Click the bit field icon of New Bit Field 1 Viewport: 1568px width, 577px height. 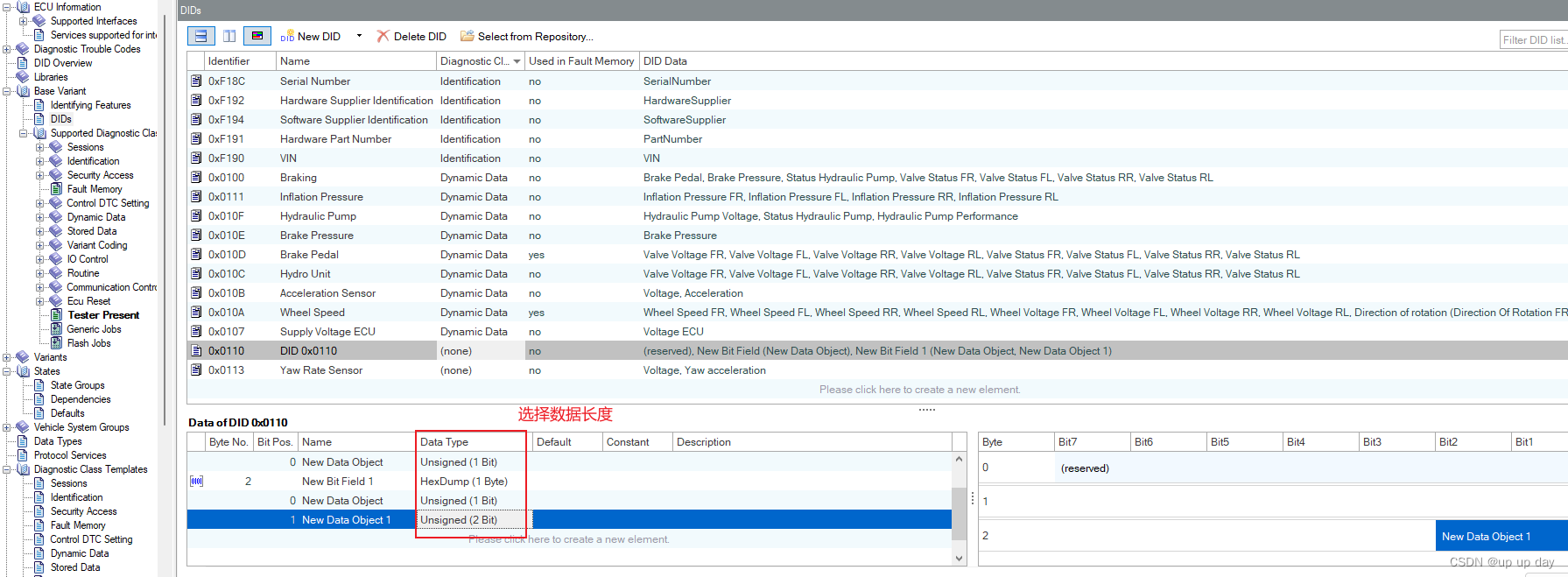(196, 481)
